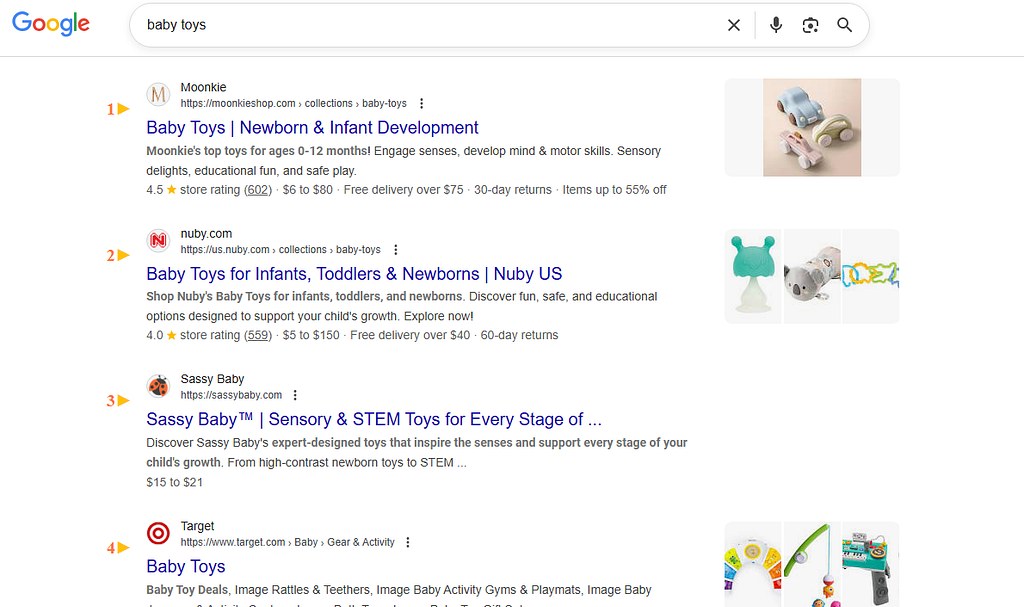The image size is (1024, 607).
Task: Click the Target rainbow xylophone thumbnail
Action: pyautogui.click(x=753, y=564)
